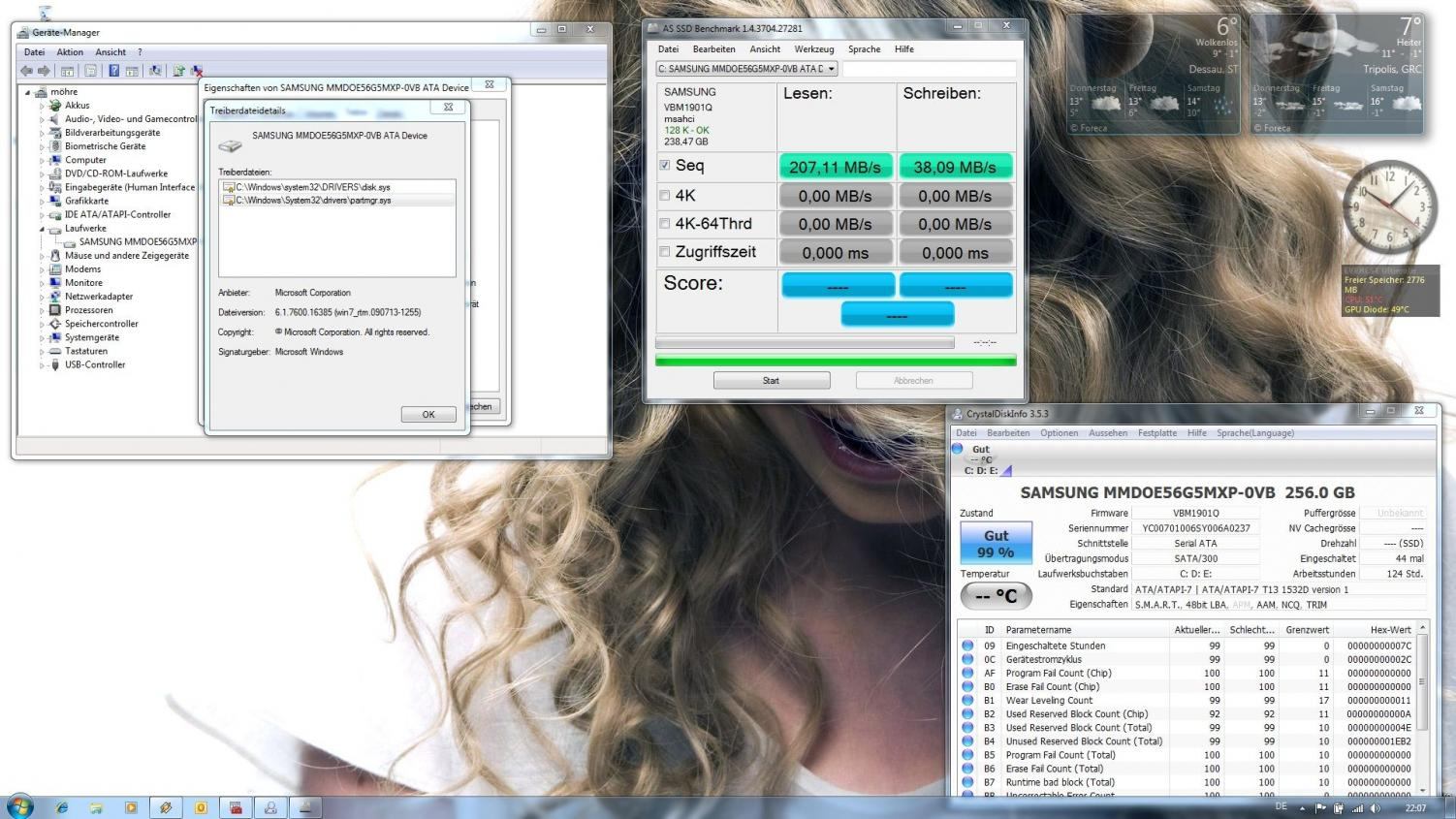Click the analog clock gadget
This screenshot has width=1456, height=819.
(1389, 208)
